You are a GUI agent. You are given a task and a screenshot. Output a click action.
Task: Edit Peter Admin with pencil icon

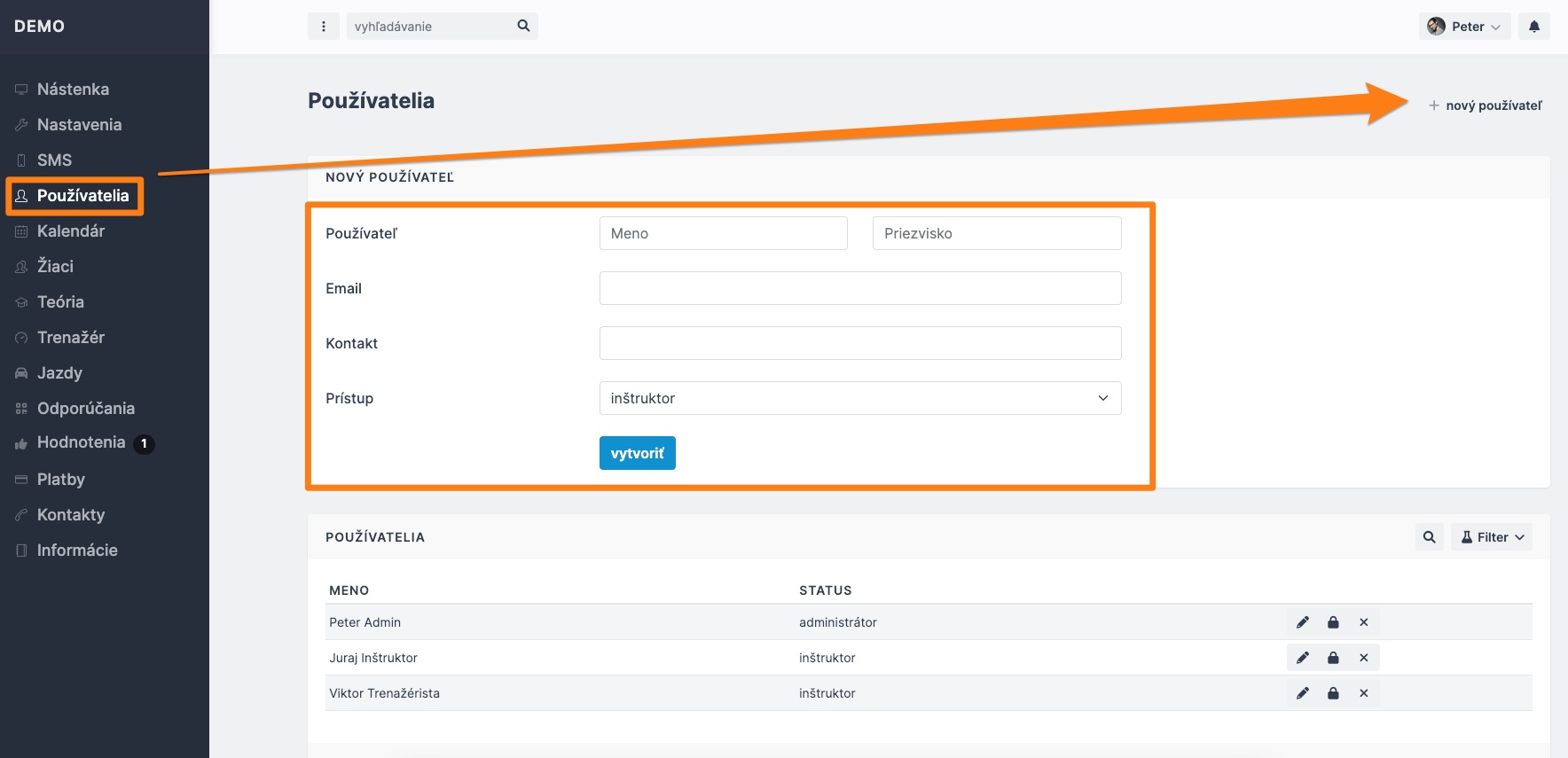click(x=1302, y=622)
